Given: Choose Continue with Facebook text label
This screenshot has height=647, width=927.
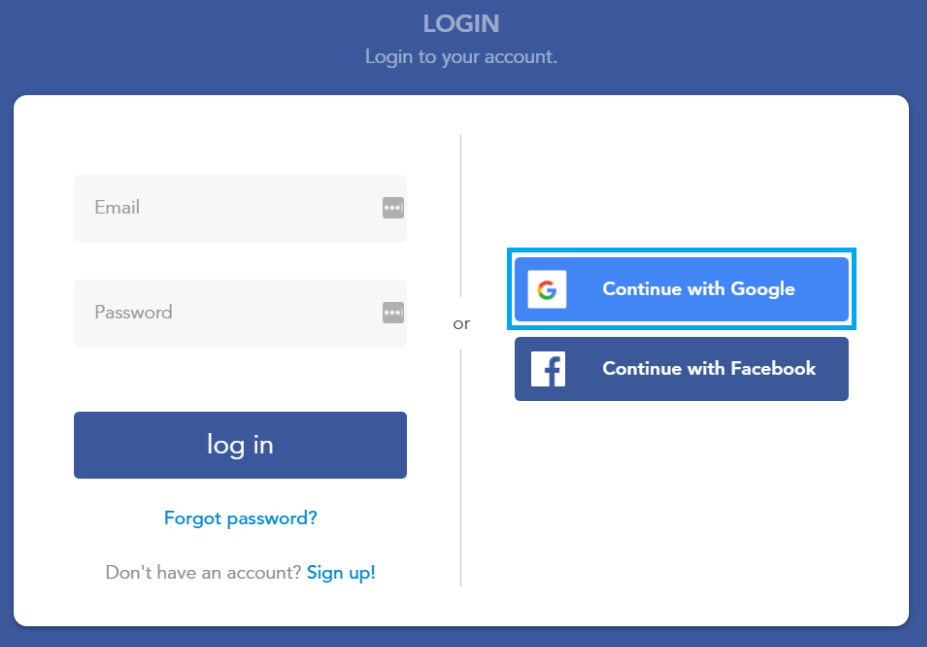Looking at the screenshot, I should pyautogui.click(x=709, y=368).
